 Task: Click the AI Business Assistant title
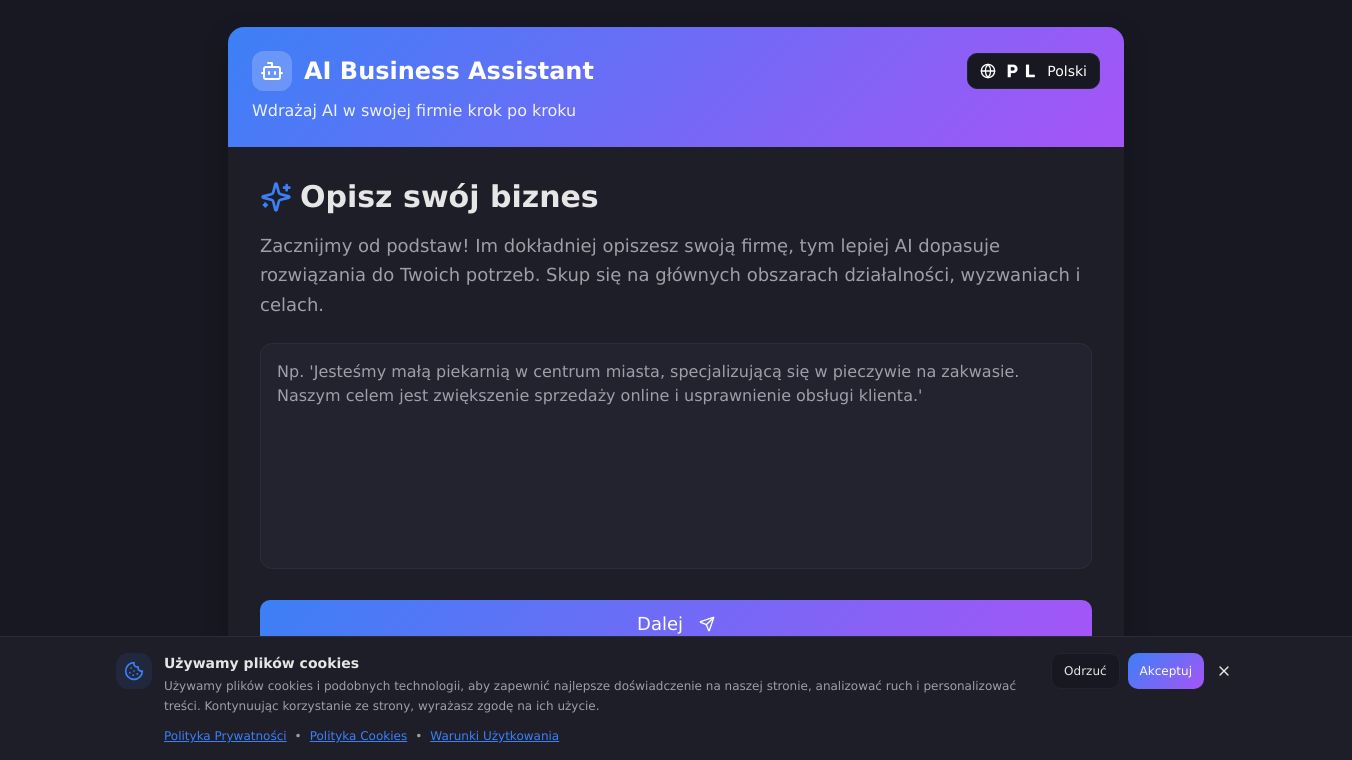tap(448, 71)
